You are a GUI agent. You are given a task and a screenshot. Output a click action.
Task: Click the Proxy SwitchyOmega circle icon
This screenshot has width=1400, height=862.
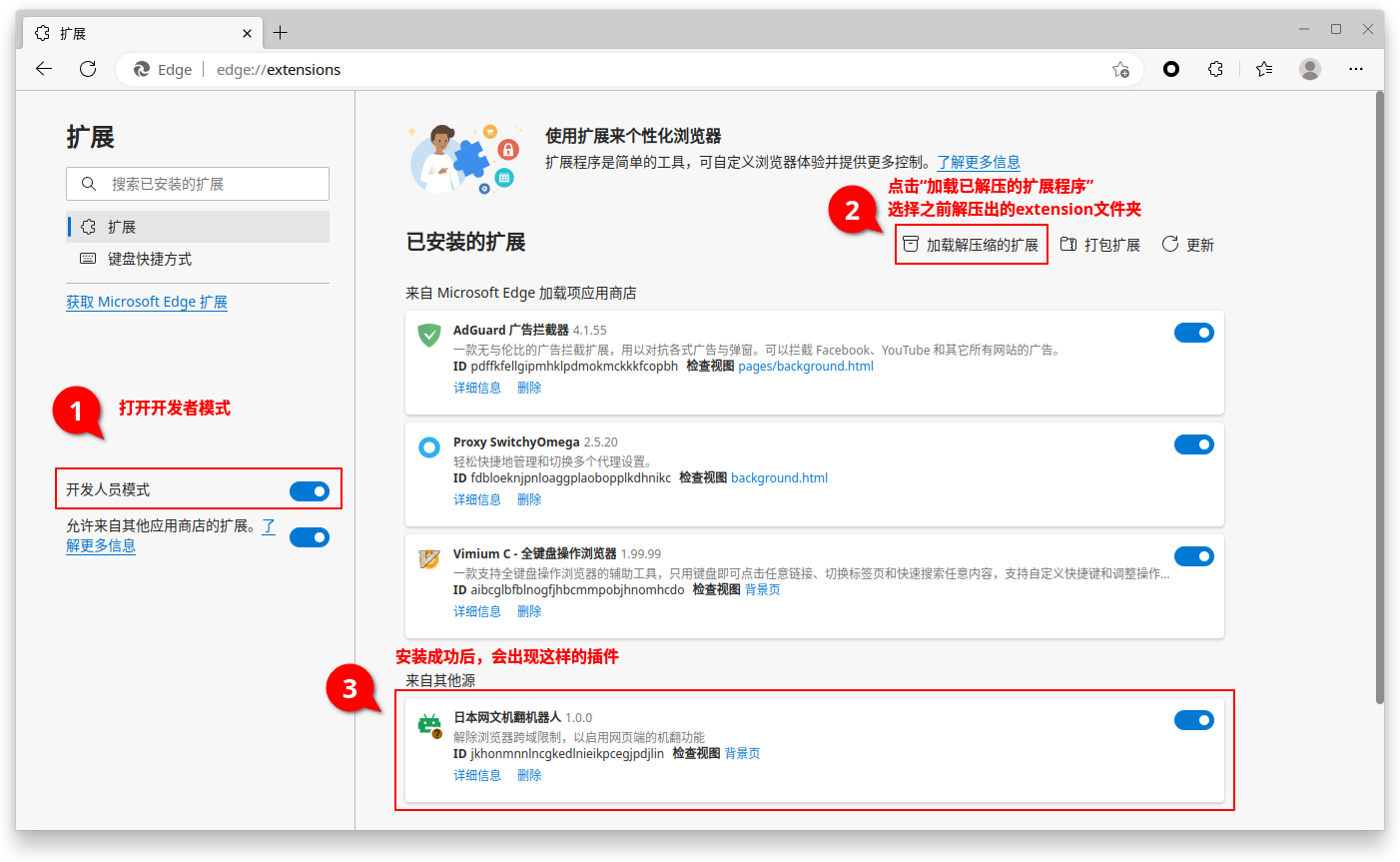429,446
